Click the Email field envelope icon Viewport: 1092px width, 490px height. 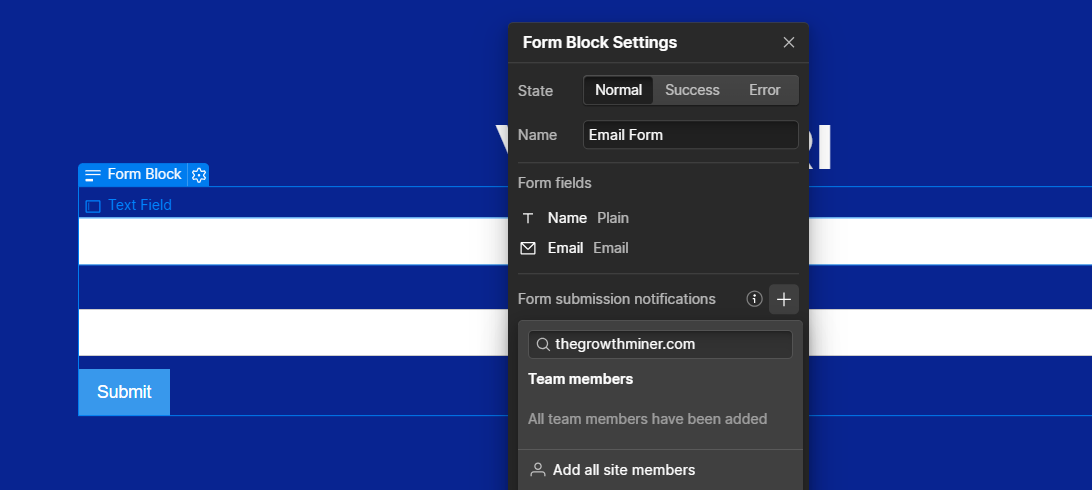pos(528,248)
